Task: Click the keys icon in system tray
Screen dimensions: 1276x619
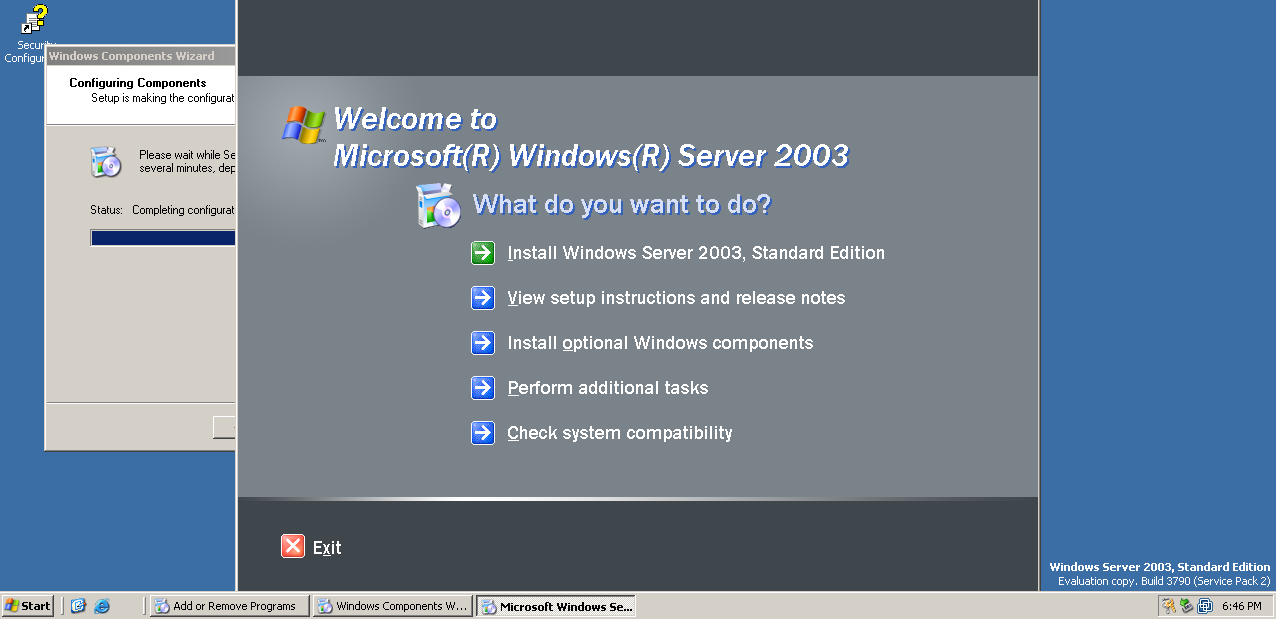Action: (x=1169, y=606)
